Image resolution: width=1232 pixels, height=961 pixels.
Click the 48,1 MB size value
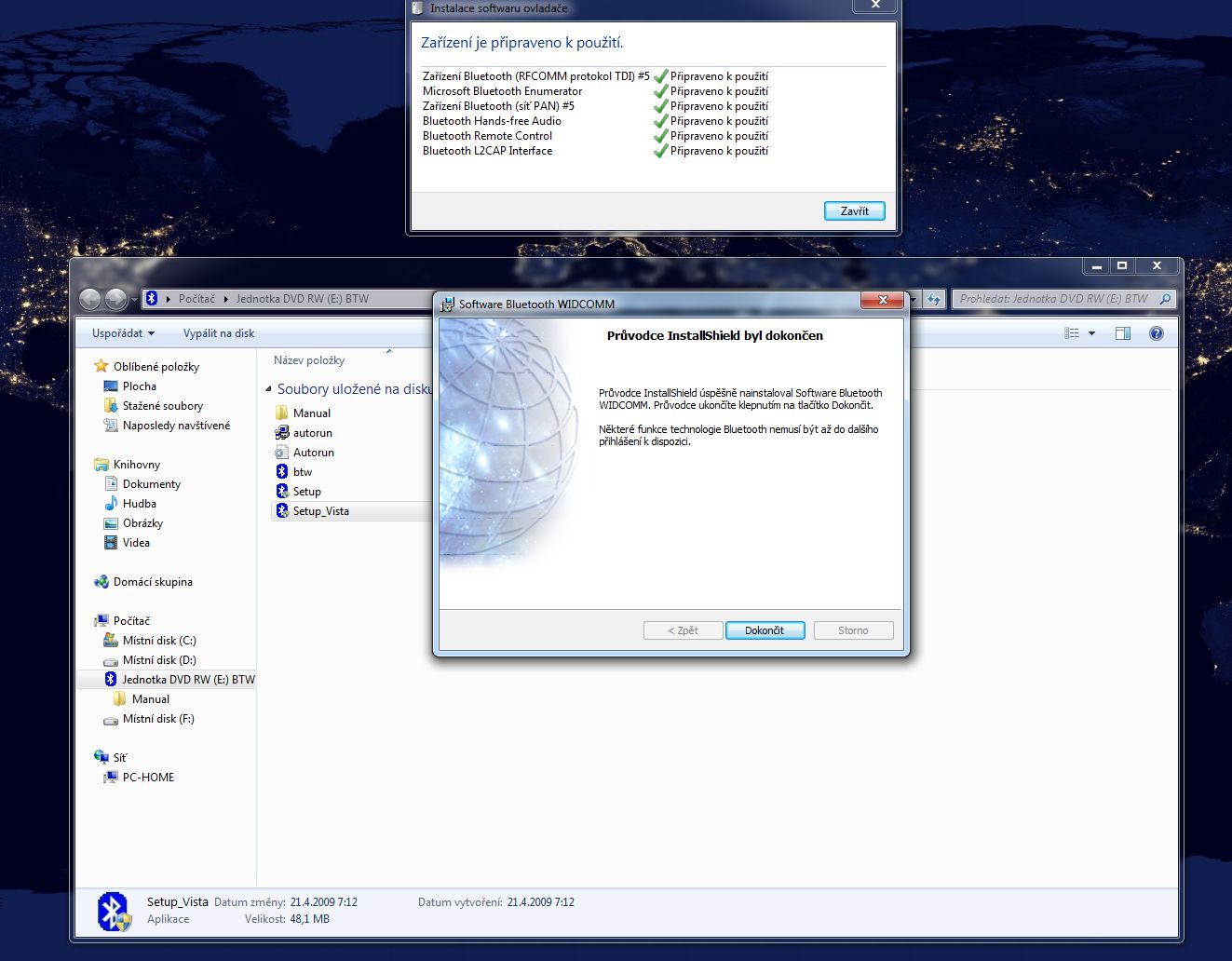point(310,919)
